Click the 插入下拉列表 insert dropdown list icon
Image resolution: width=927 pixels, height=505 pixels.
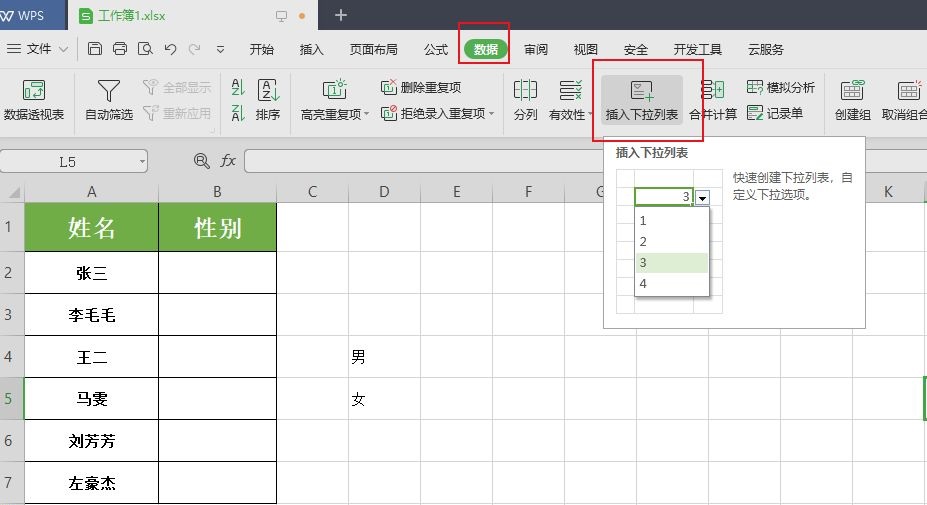[x=642, y=91]
